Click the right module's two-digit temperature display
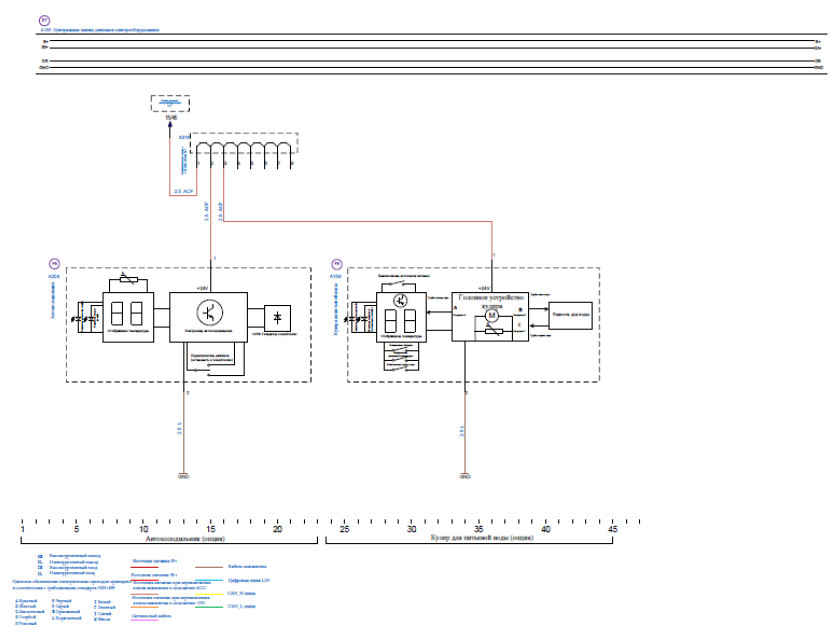 [400, 322]
